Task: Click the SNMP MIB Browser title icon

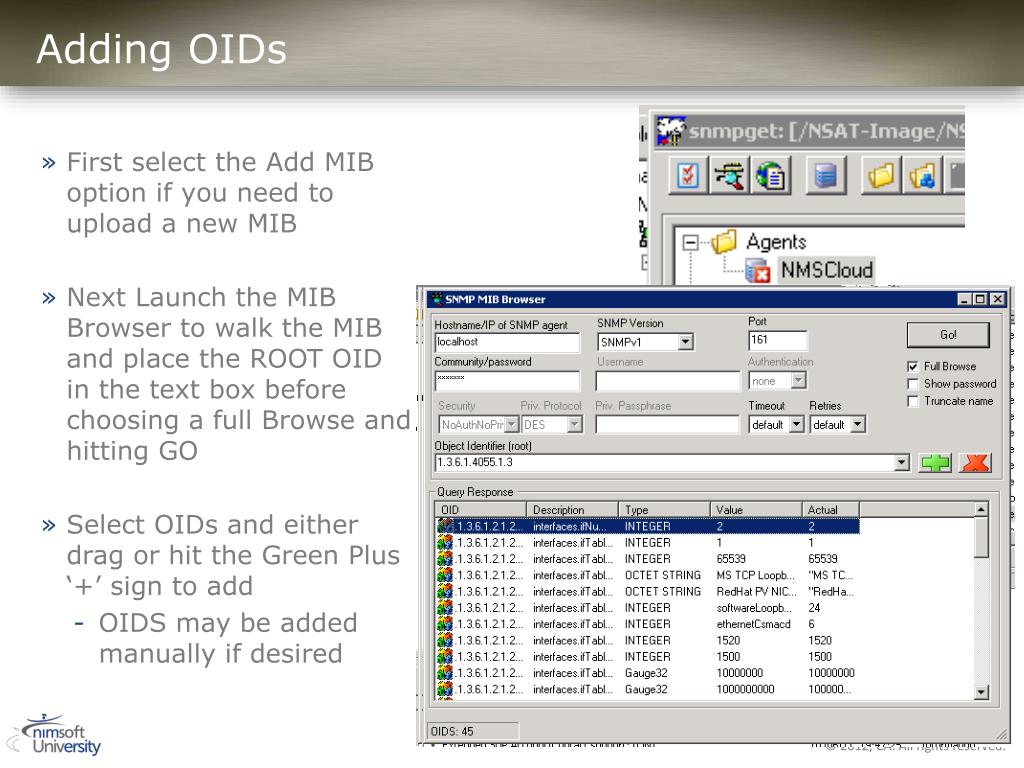Action: pyautogui.click(x=436, y=299)
